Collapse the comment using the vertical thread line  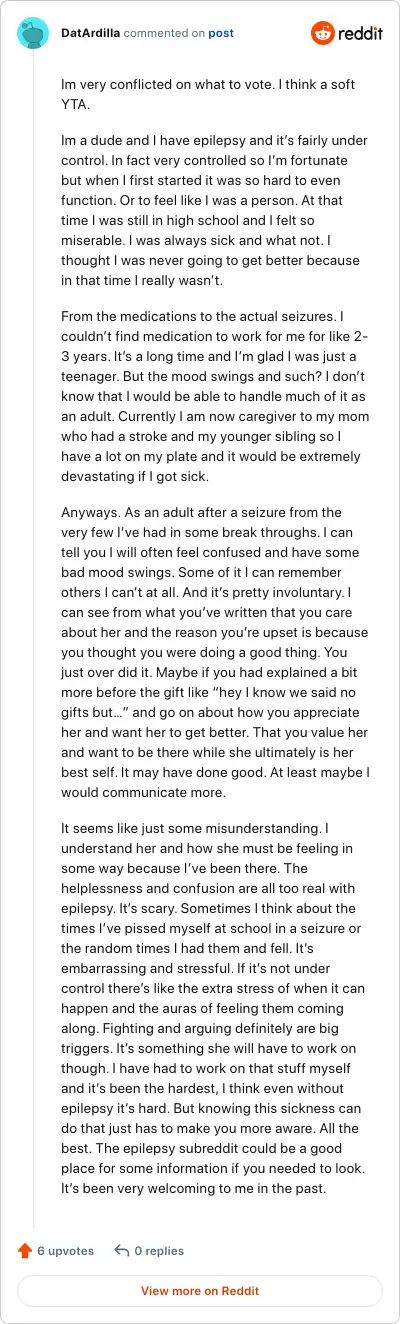pyautogui.click(x=33, y=640)
